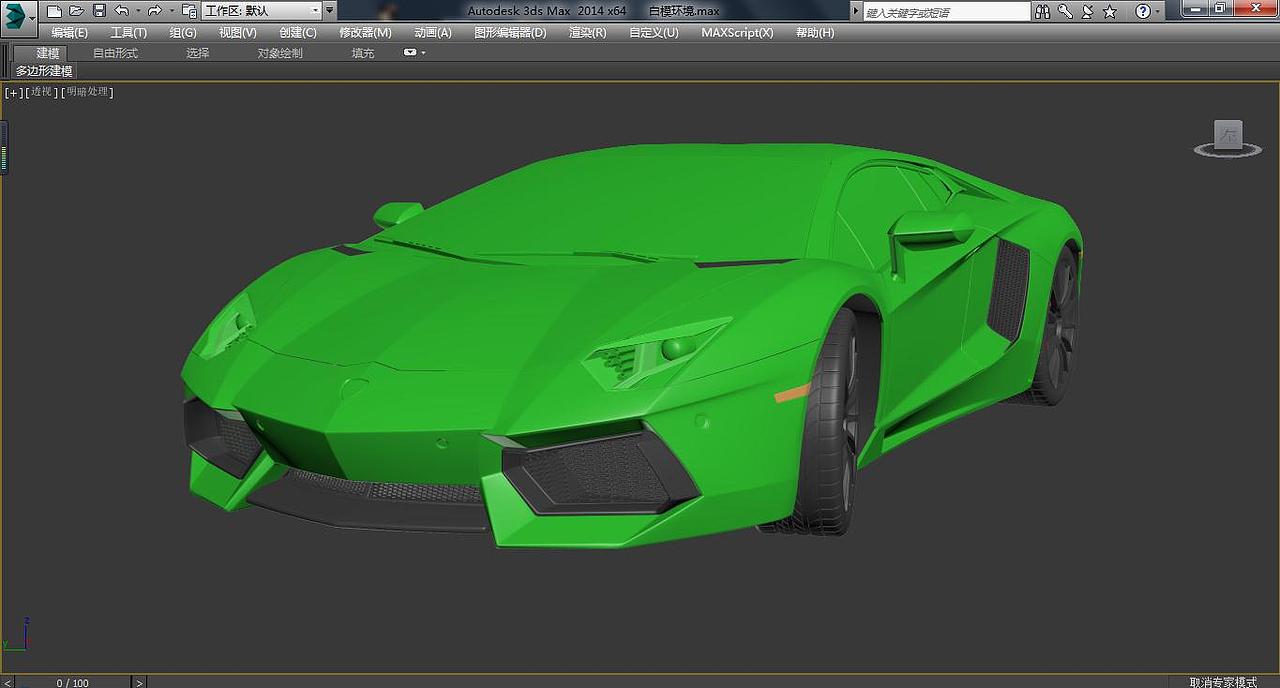This screenshot has height=688, width=1280.
Task: Open the 帮助(H) menu
Action: 815,32
